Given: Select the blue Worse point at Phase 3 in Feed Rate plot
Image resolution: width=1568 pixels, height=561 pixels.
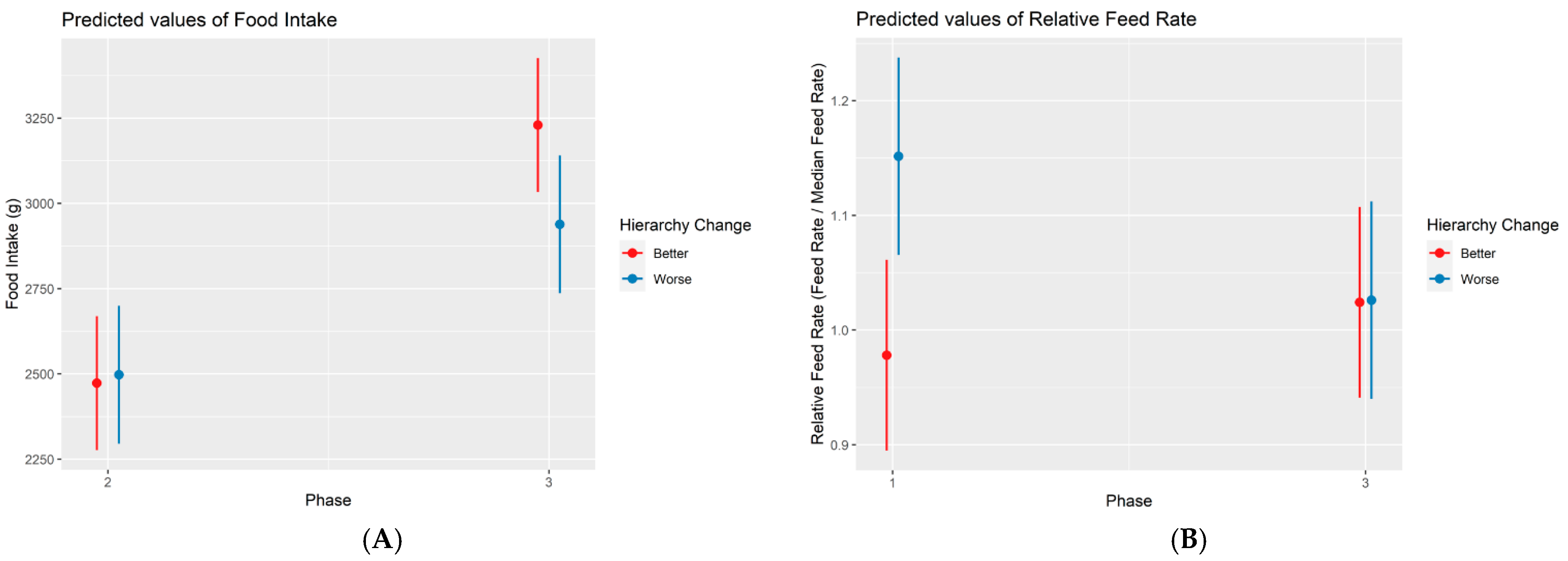Looking at the screenshot, I should (1372, 300).
